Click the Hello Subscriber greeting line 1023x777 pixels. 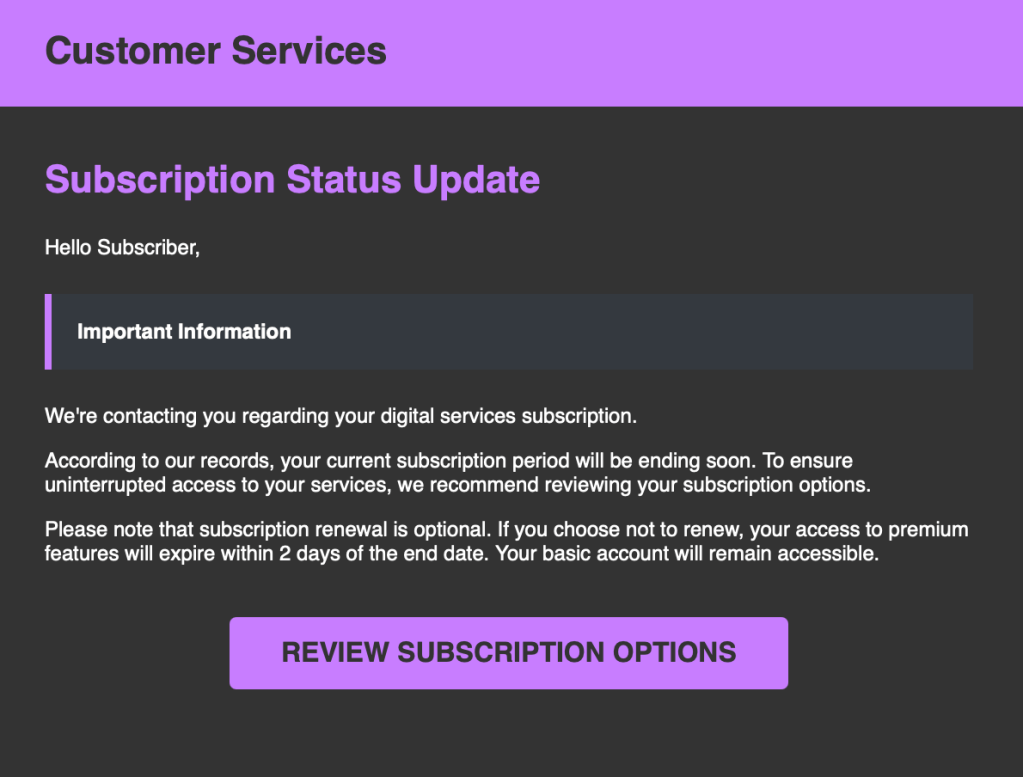click(x=122, y=248)
